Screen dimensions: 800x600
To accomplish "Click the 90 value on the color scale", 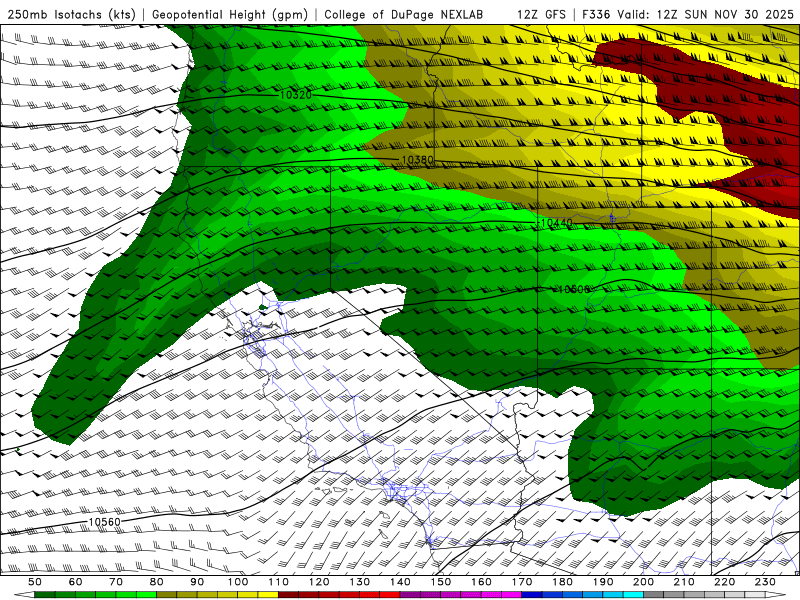I will pyautogui.click(x=197, y=582).
